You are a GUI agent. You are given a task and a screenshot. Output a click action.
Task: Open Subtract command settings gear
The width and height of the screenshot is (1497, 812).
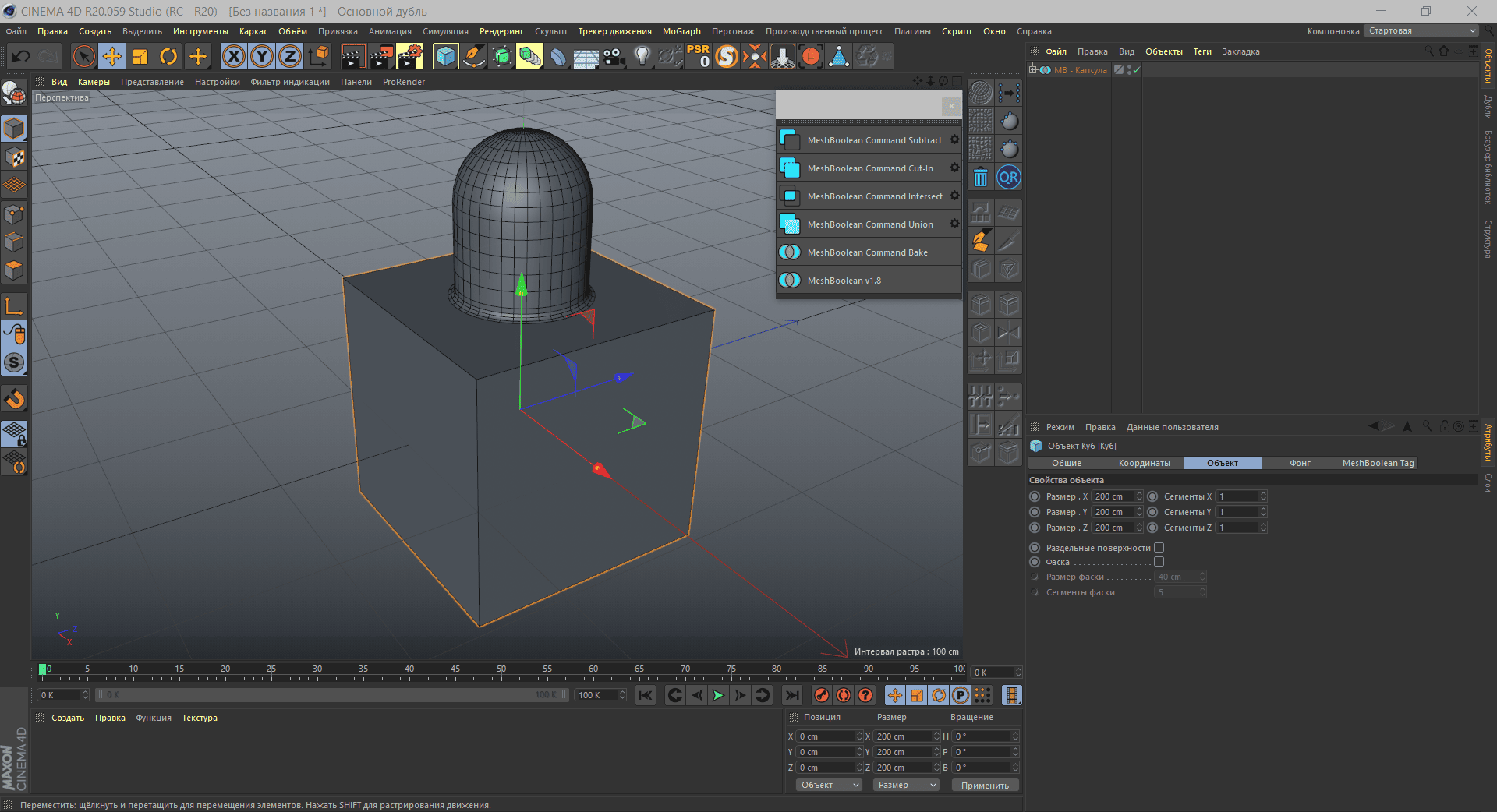[x=954, y=139]
